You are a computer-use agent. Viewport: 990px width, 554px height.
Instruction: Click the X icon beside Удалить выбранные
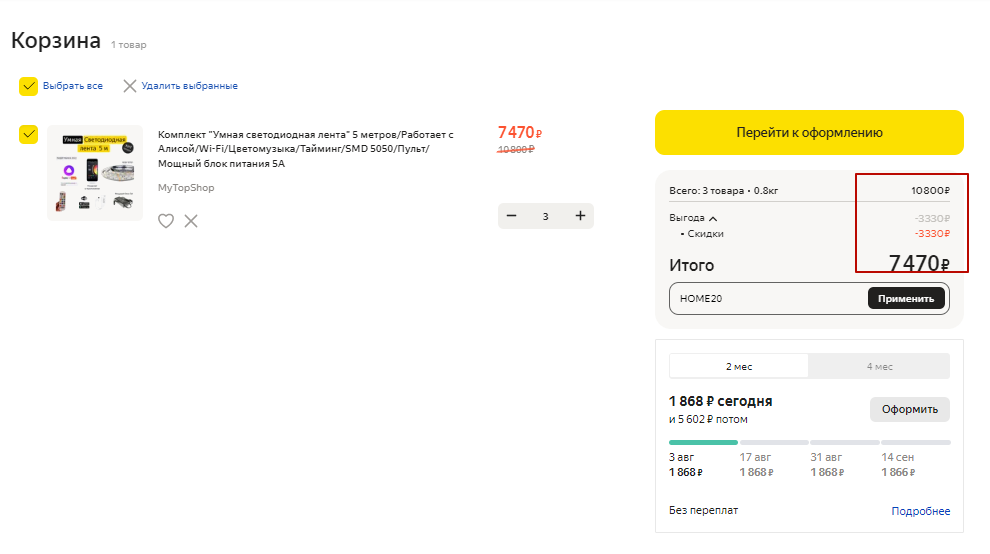(x=130, y=86)
